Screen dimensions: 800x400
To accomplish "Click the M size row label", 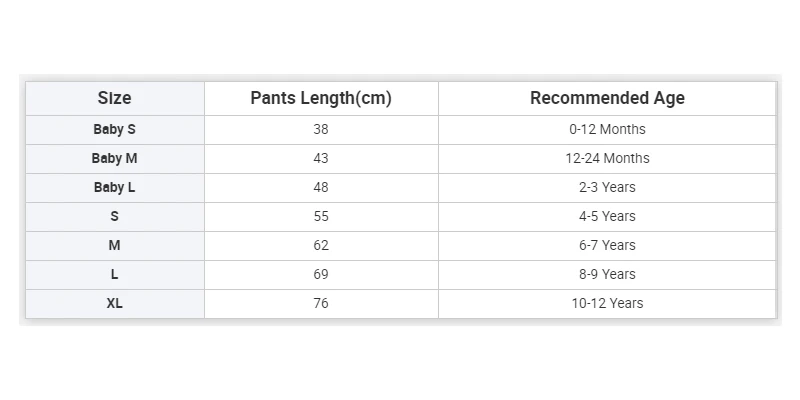I will 115,245.
